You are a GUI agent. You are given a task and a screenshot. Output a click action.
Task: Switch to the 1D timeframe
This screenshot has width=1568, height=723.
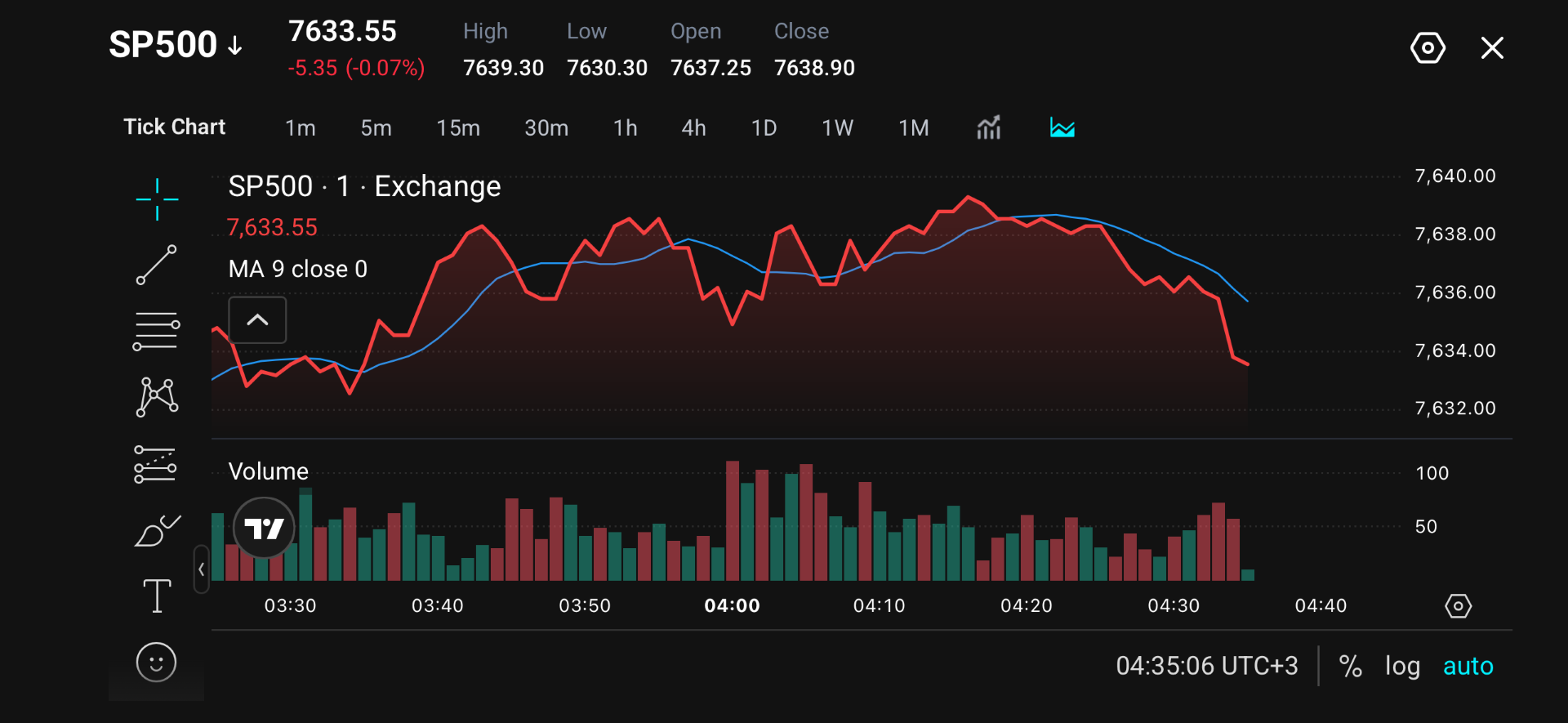tap(764, 128)
